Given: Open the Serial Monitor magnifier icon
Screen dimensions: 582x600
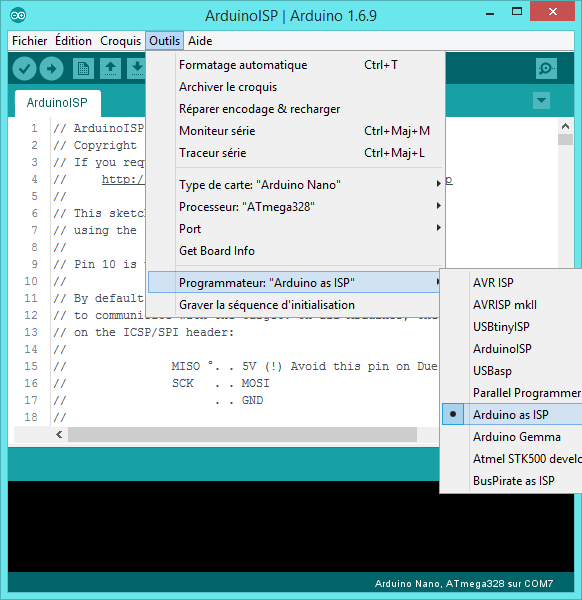Looking at the screenshot, I should pyautogui.click(x=546, y=69).
